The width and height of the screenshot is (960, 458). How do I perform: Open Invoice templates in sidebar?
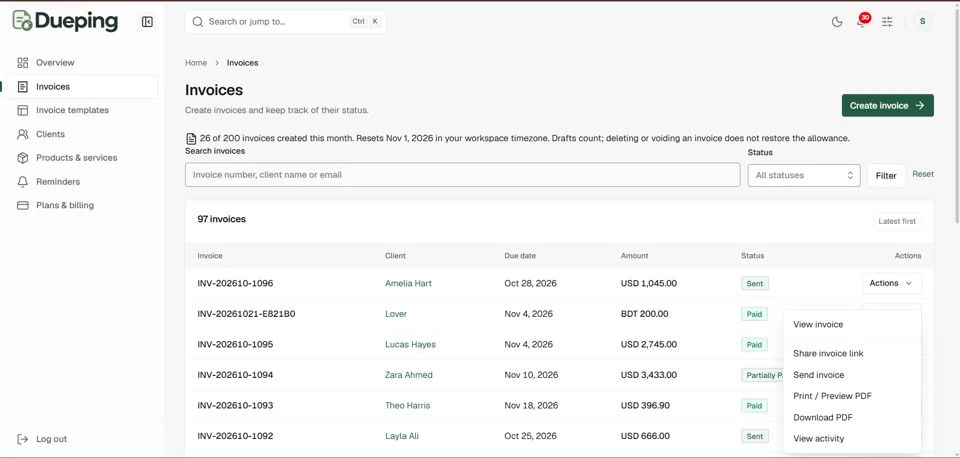[72, 110]
